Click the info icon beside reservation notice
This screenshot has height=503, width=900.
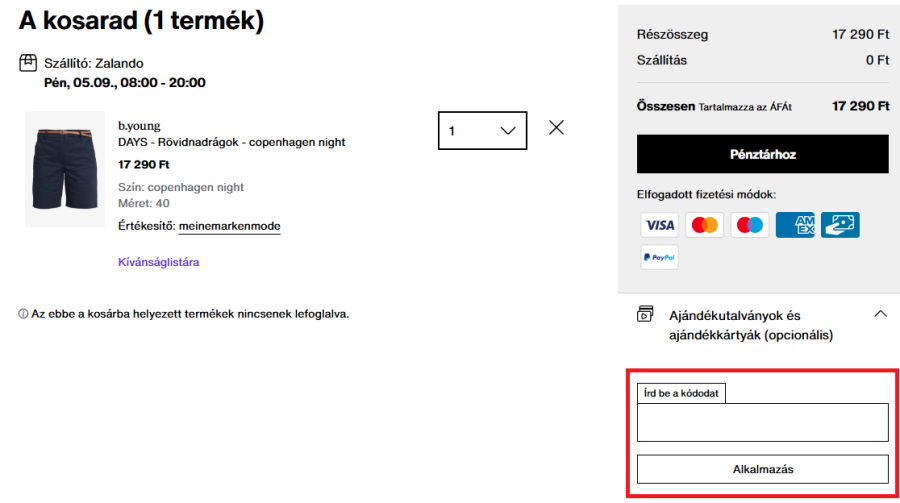click(22, 314)
